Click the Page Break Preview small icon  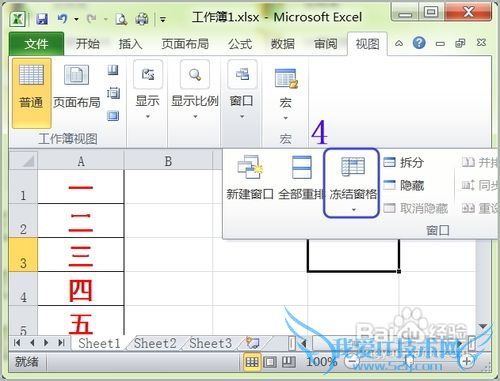113,70
